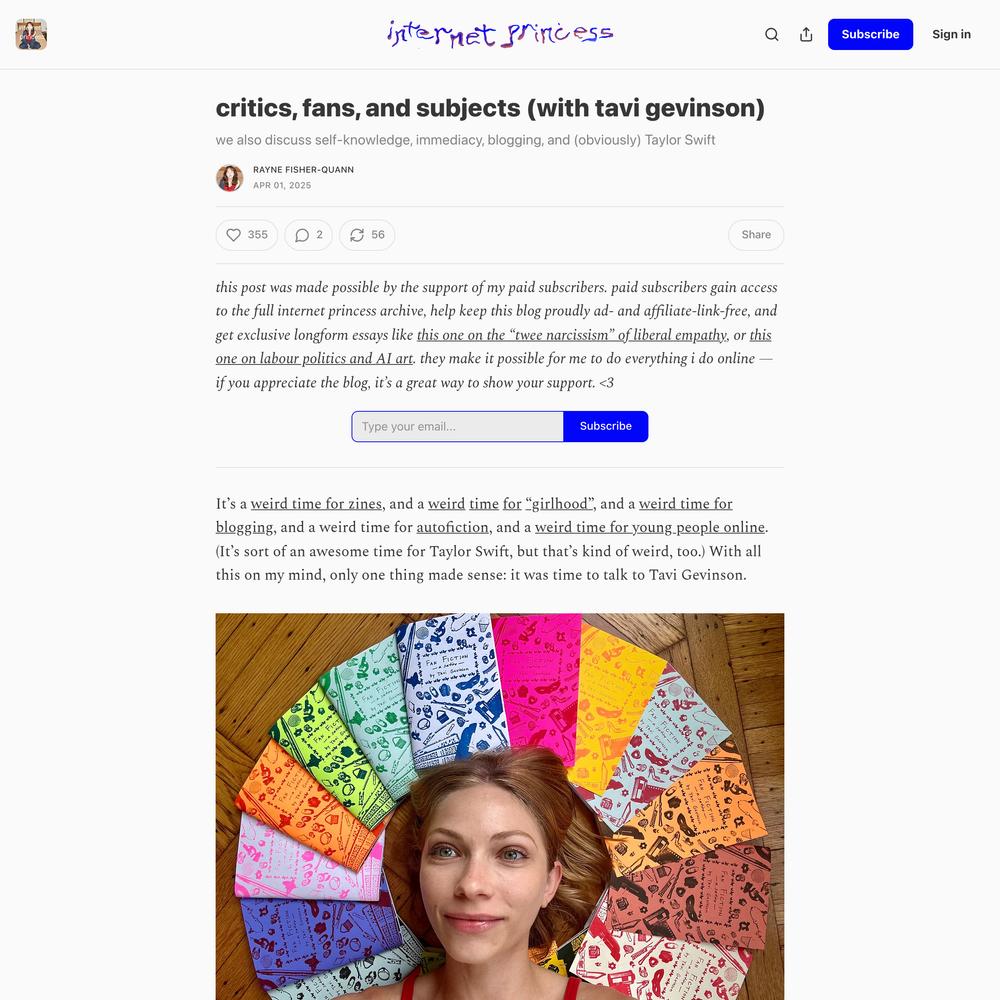Follow the "weird time for zines" link
Image resolution: width=1000 pixels, height=1000 pixels.
coord(316,504)
